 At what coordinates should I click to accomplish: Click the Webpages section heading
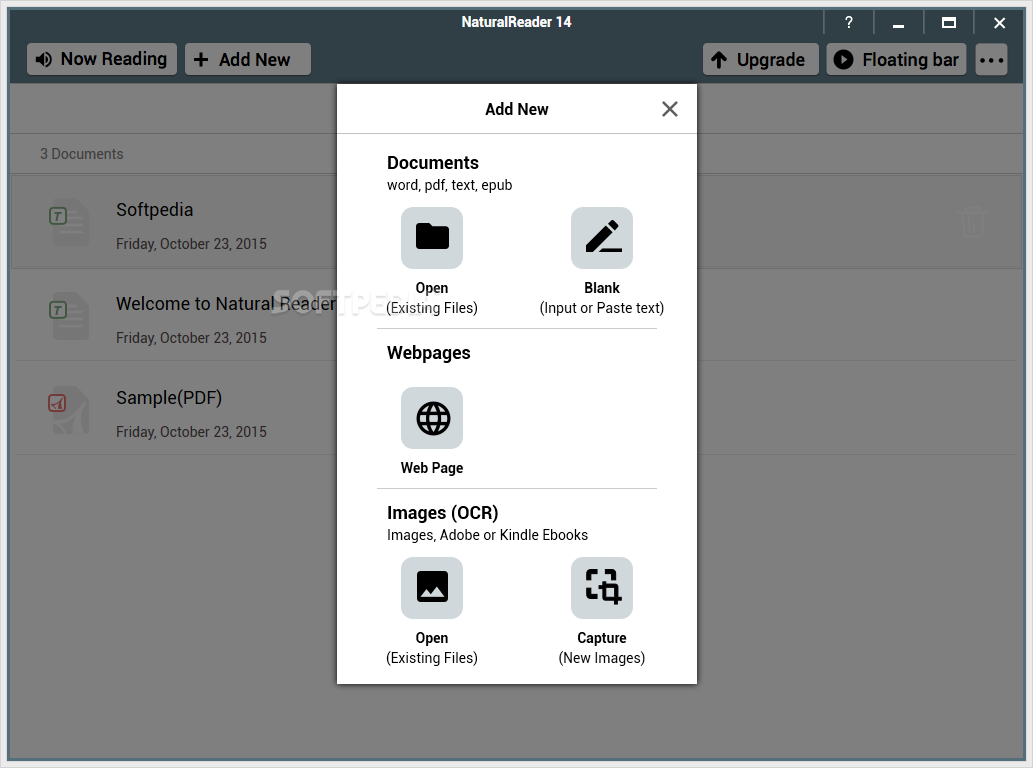tap(428, 353)
